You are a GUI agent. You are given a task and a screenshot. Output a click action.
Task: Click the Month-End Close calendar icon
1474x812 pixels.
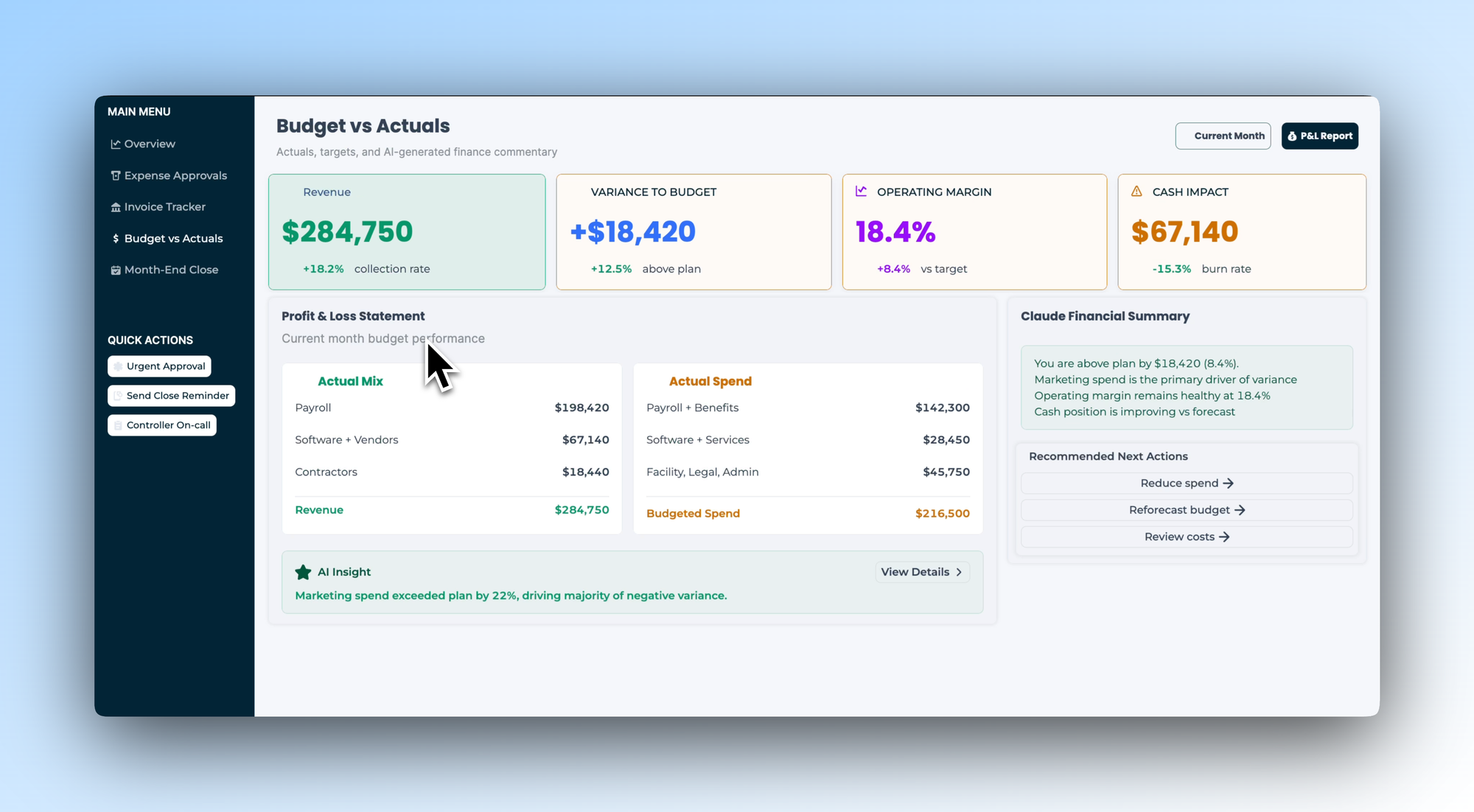(x=116, y=270)
